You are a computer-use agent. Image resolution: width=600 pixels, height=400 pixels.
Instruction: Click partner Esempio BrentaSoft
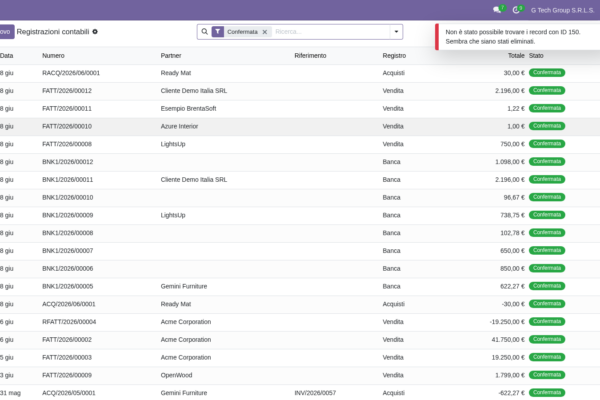pyautogui.click(x=189, y=109)
